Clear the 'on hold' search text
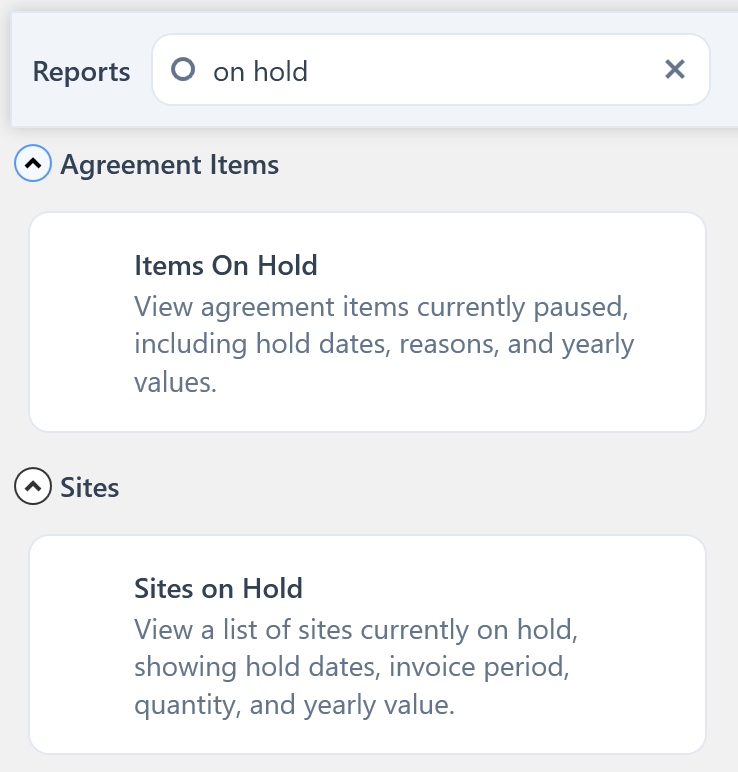This screenshot has height=772, width=738. [x=675, y=69]
